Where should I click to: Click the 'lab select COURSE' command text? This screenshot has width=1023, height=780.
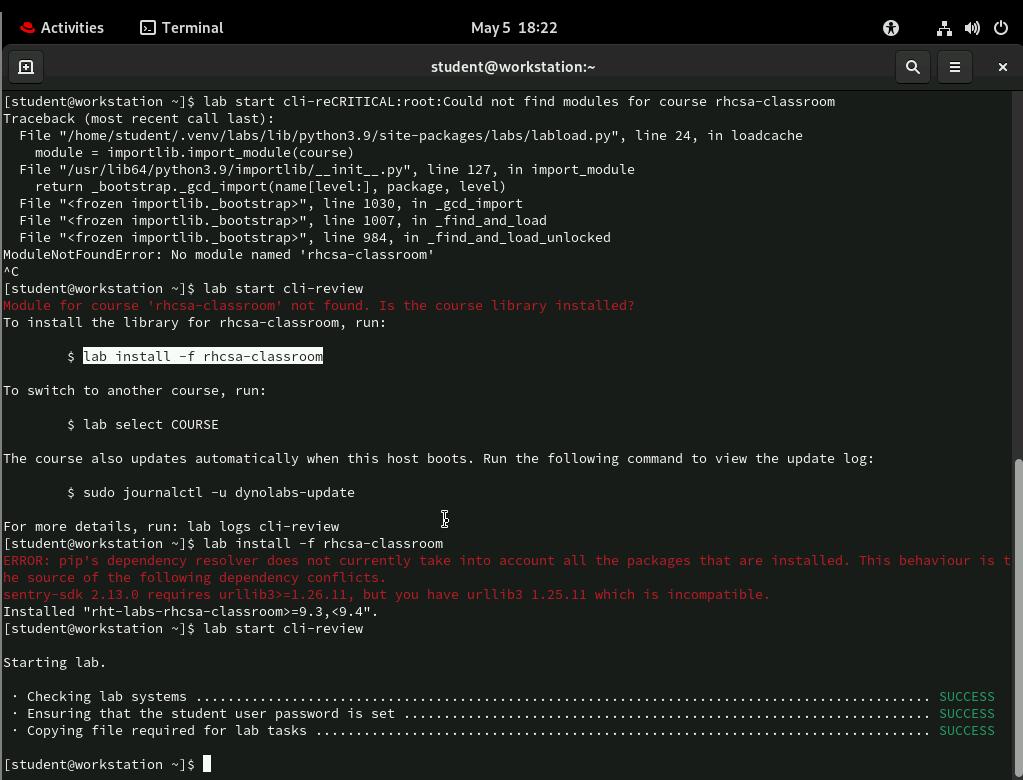pos(150,425)
